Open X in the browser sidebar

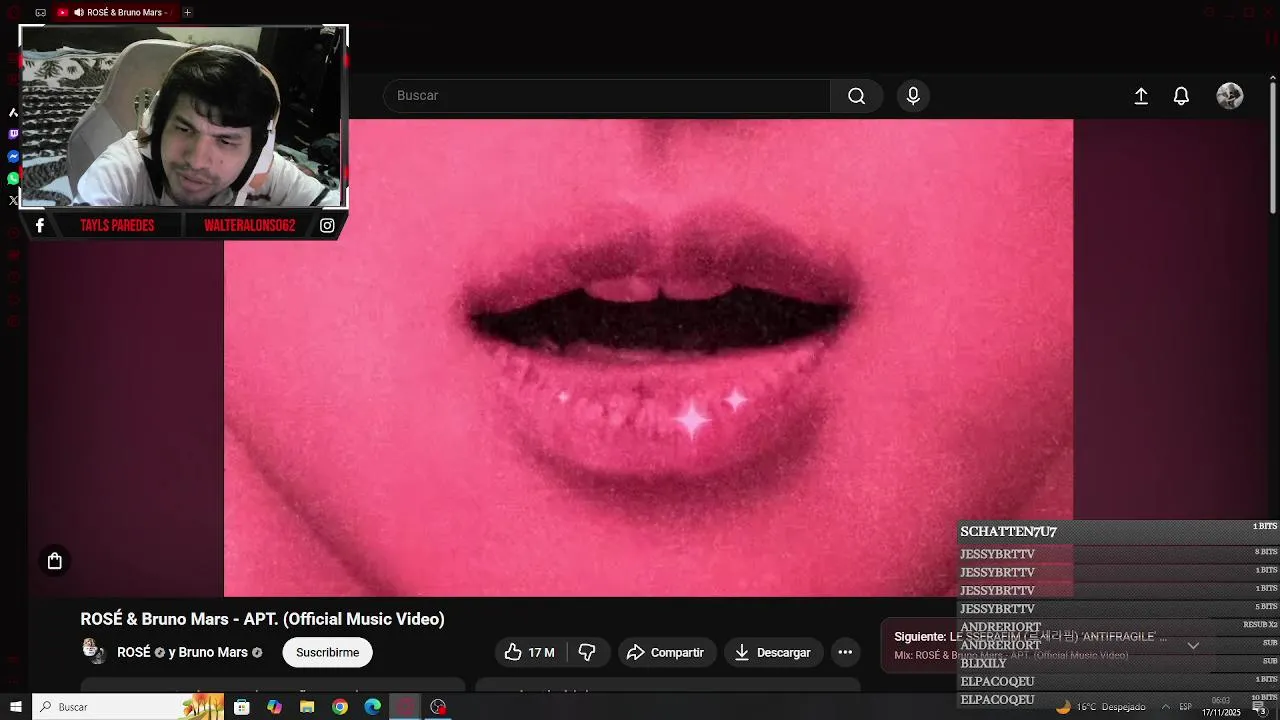pyautogui.click(x=13, y=200)
